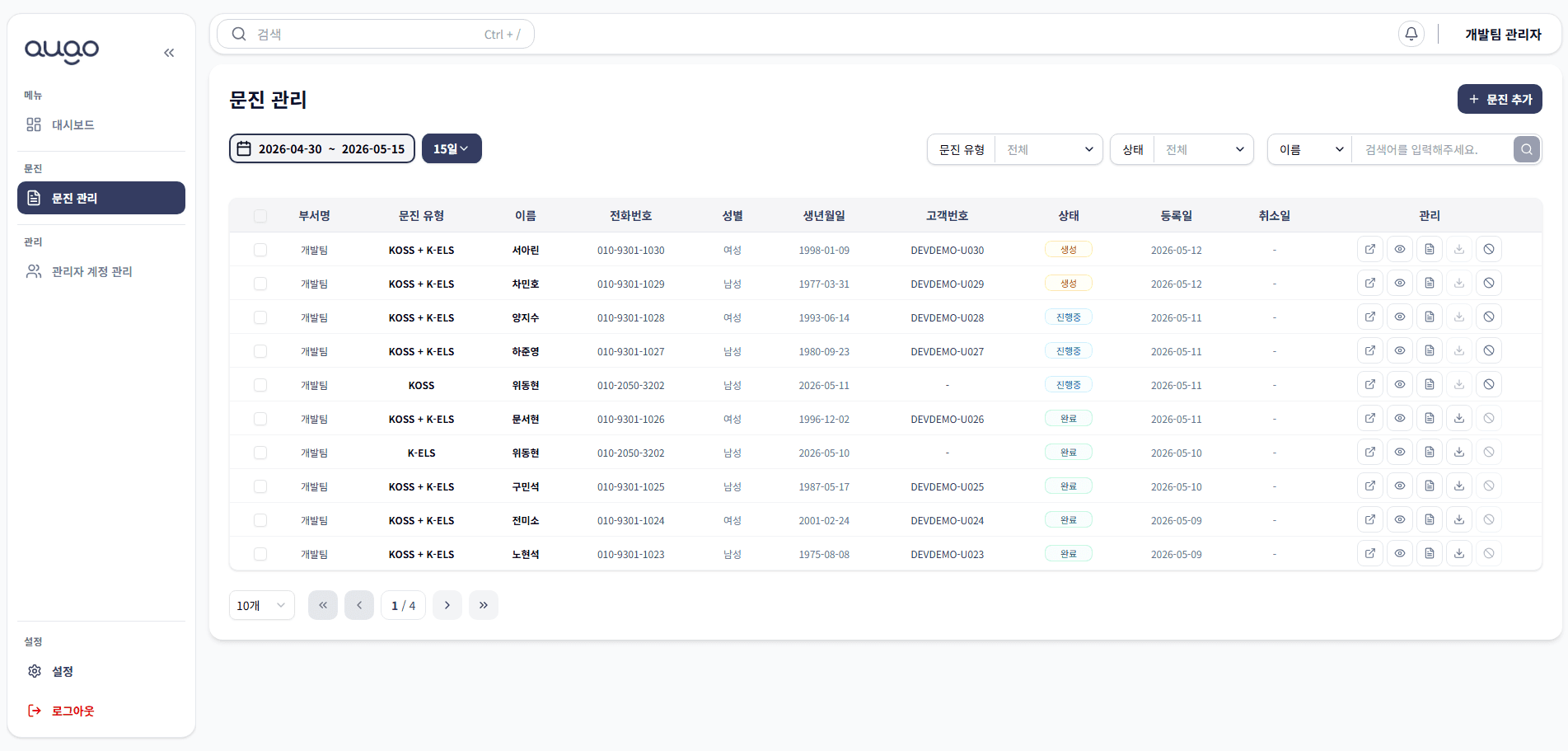
Task: Open document icon for 양지수 row
Action: click(1430, 317)
